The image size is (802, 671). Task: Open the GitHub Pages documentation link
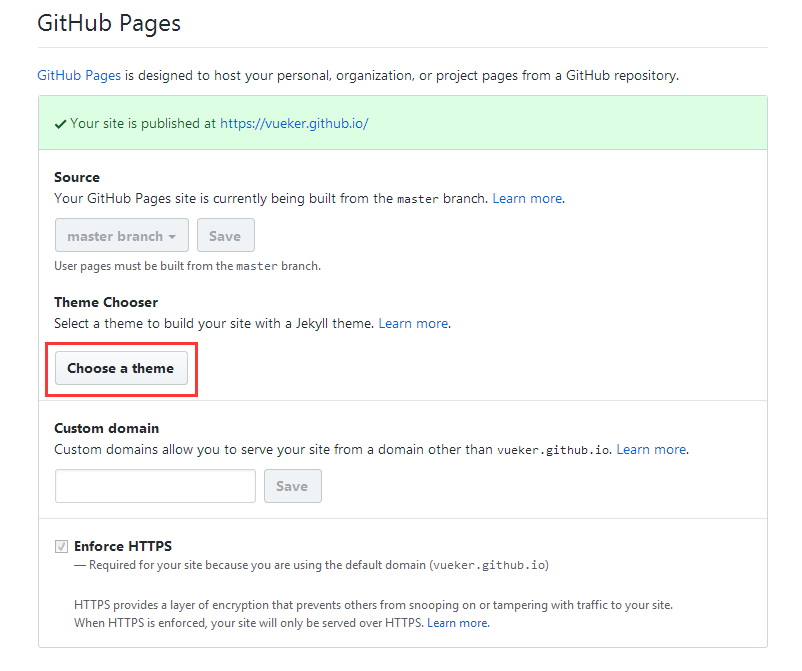tap(79, 75)
